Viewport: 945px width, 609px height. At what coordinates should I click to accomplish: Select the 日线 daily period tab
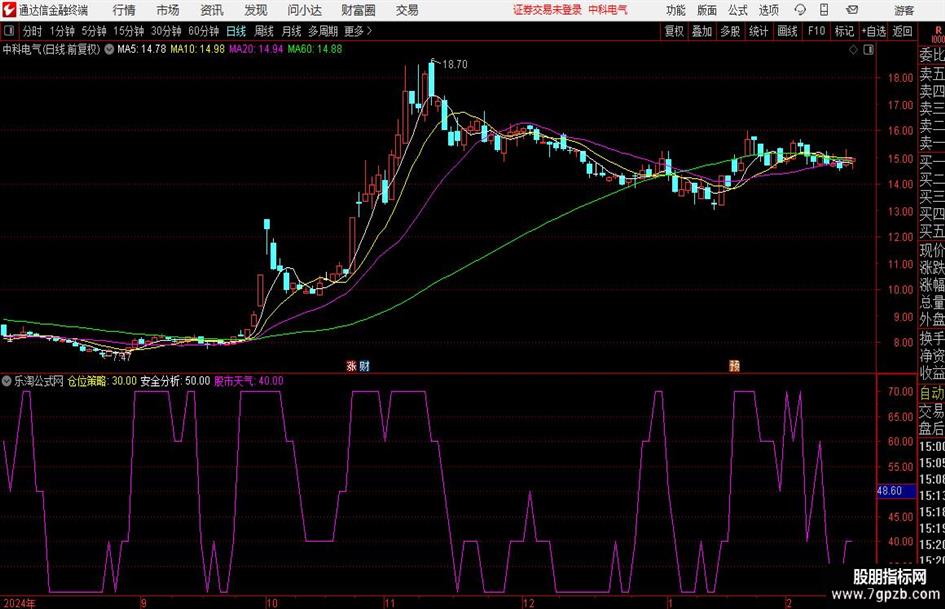coord(236,31)
